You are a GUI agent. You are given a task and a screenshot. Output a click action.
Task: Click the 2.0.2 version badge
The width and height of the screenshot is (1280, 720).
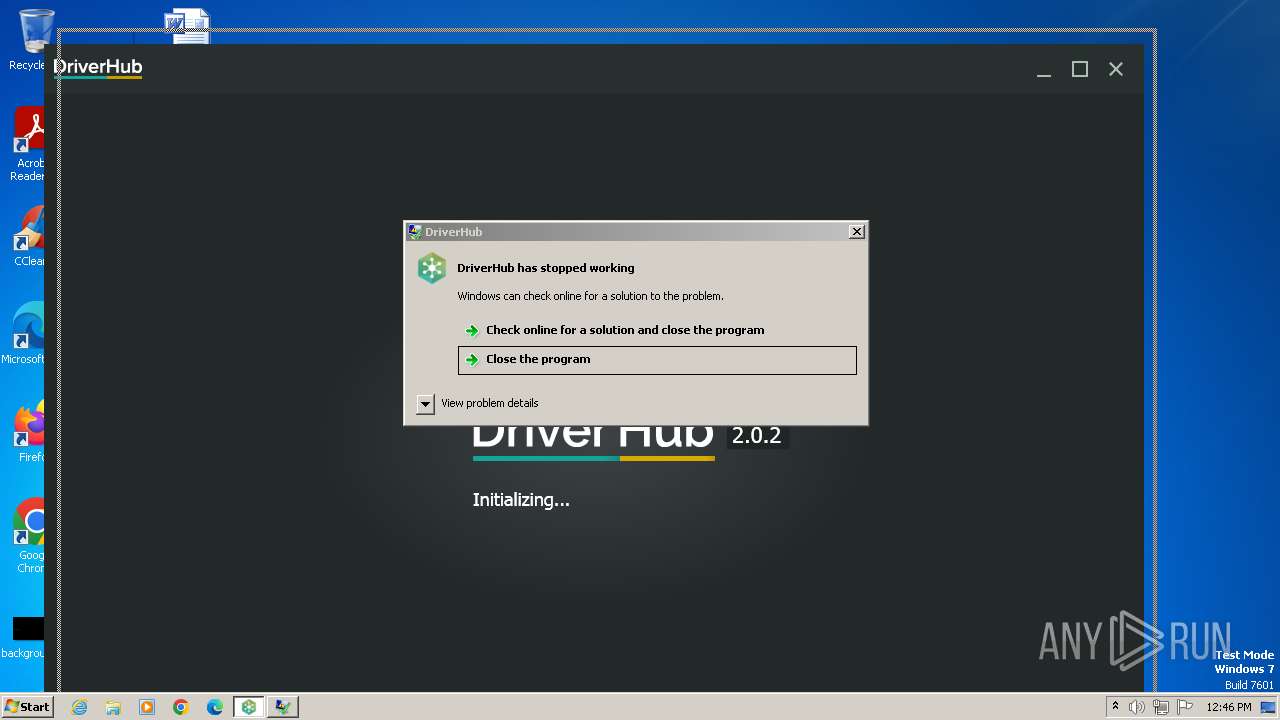[x=757, y=436]
